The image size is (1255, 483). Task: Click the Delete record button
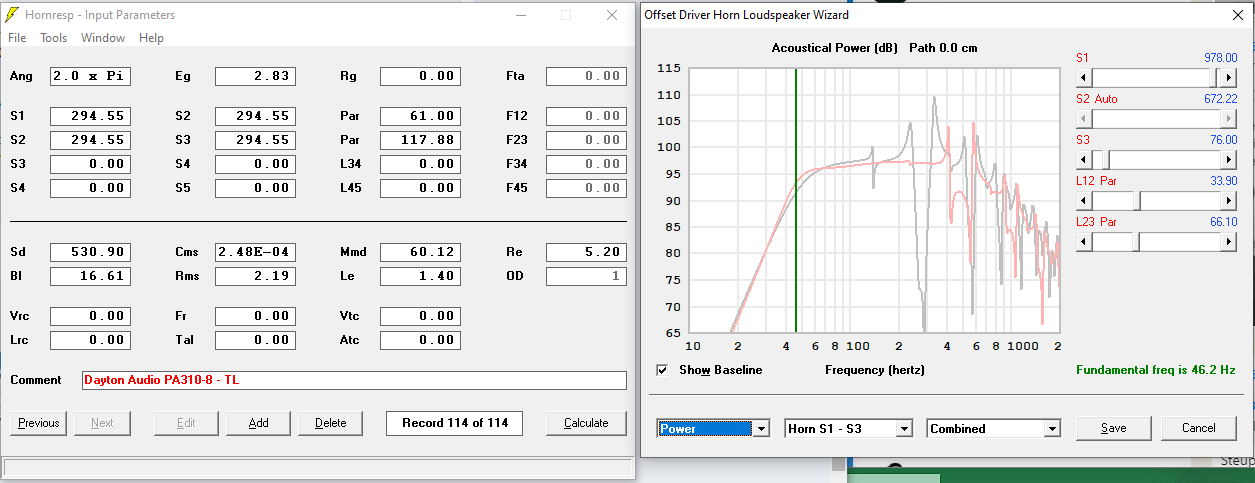tap(331, 423)
